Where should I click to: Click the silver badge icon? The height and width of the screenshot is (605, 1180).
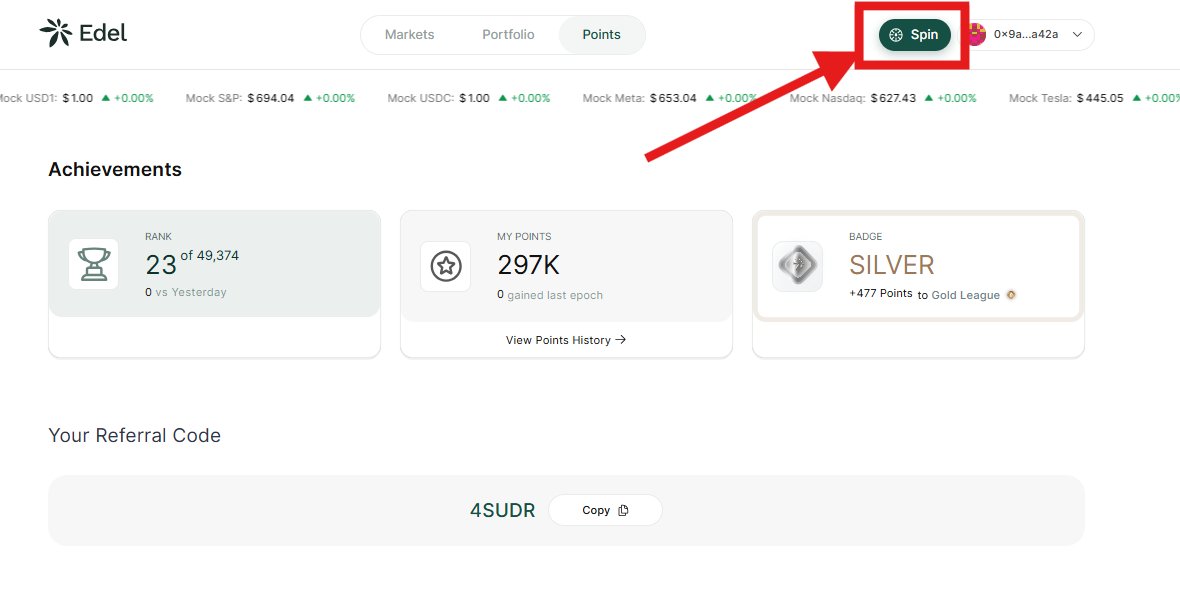pos(798,266)
